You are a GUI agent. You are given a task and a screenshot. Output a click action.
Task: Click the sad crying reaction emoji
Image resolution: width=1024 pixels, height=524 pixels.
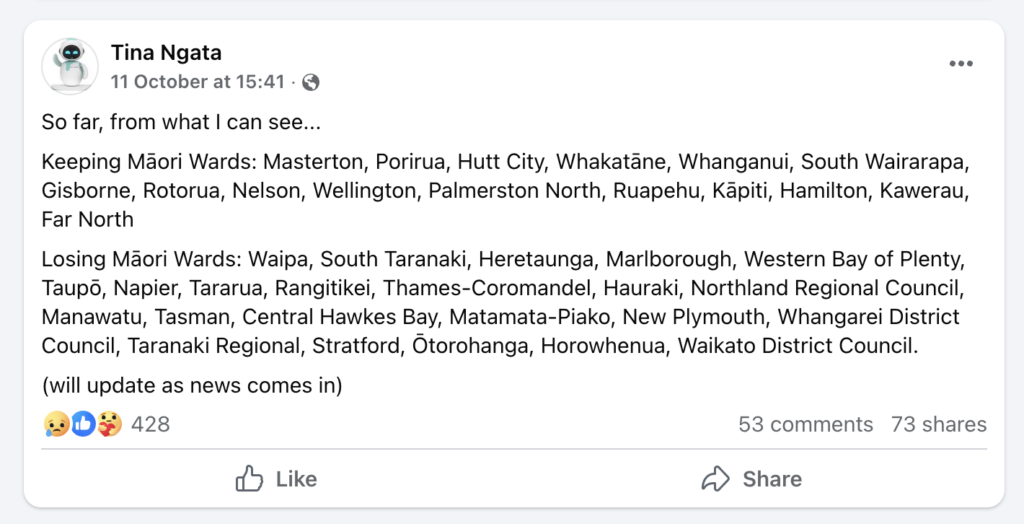click(55, 424)
